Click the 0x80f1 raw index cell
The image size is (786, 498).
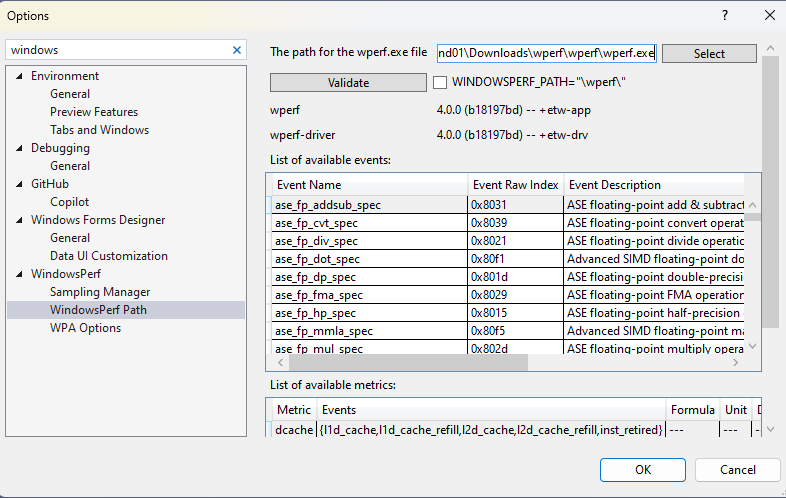coord(515,259)
